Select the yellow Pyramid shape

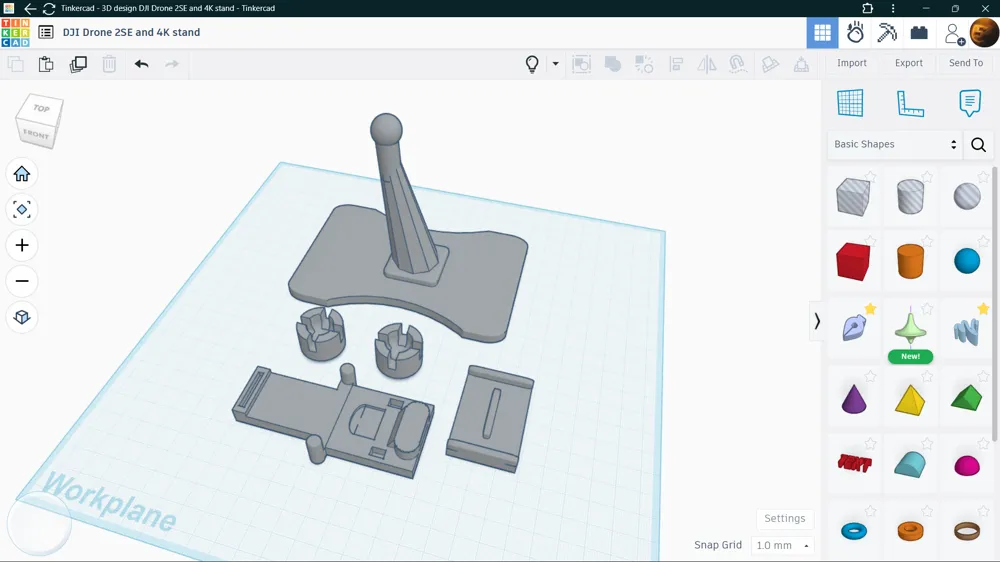(x=910, y=400)
